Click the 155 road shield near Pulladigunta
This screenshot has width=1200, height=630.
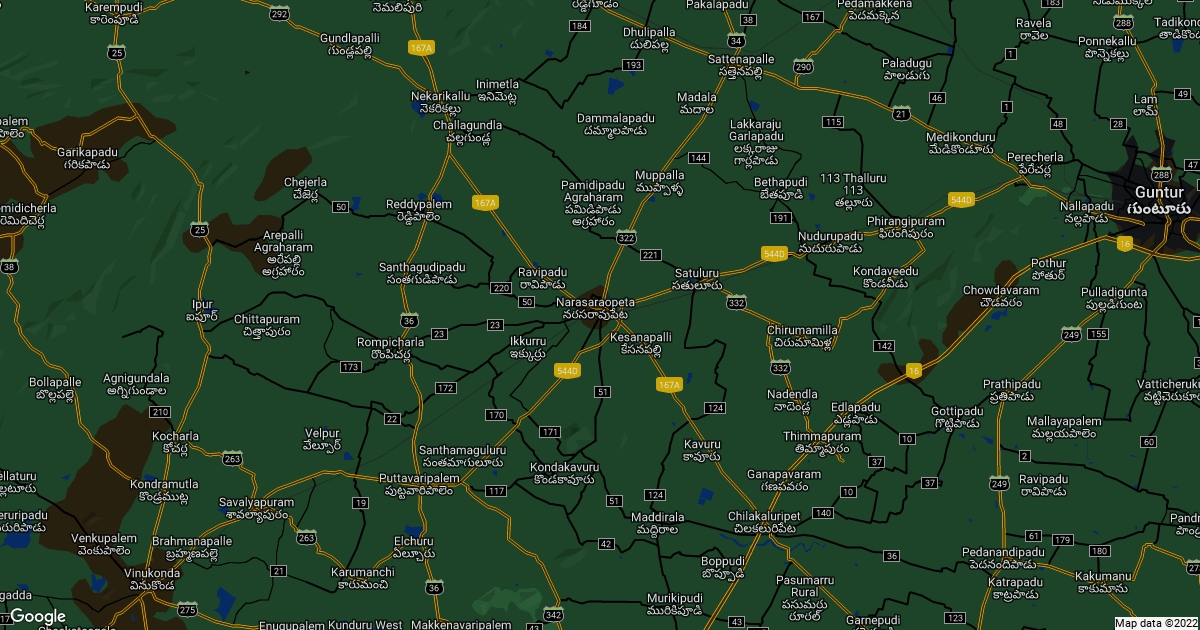(x=1098, y=334)
